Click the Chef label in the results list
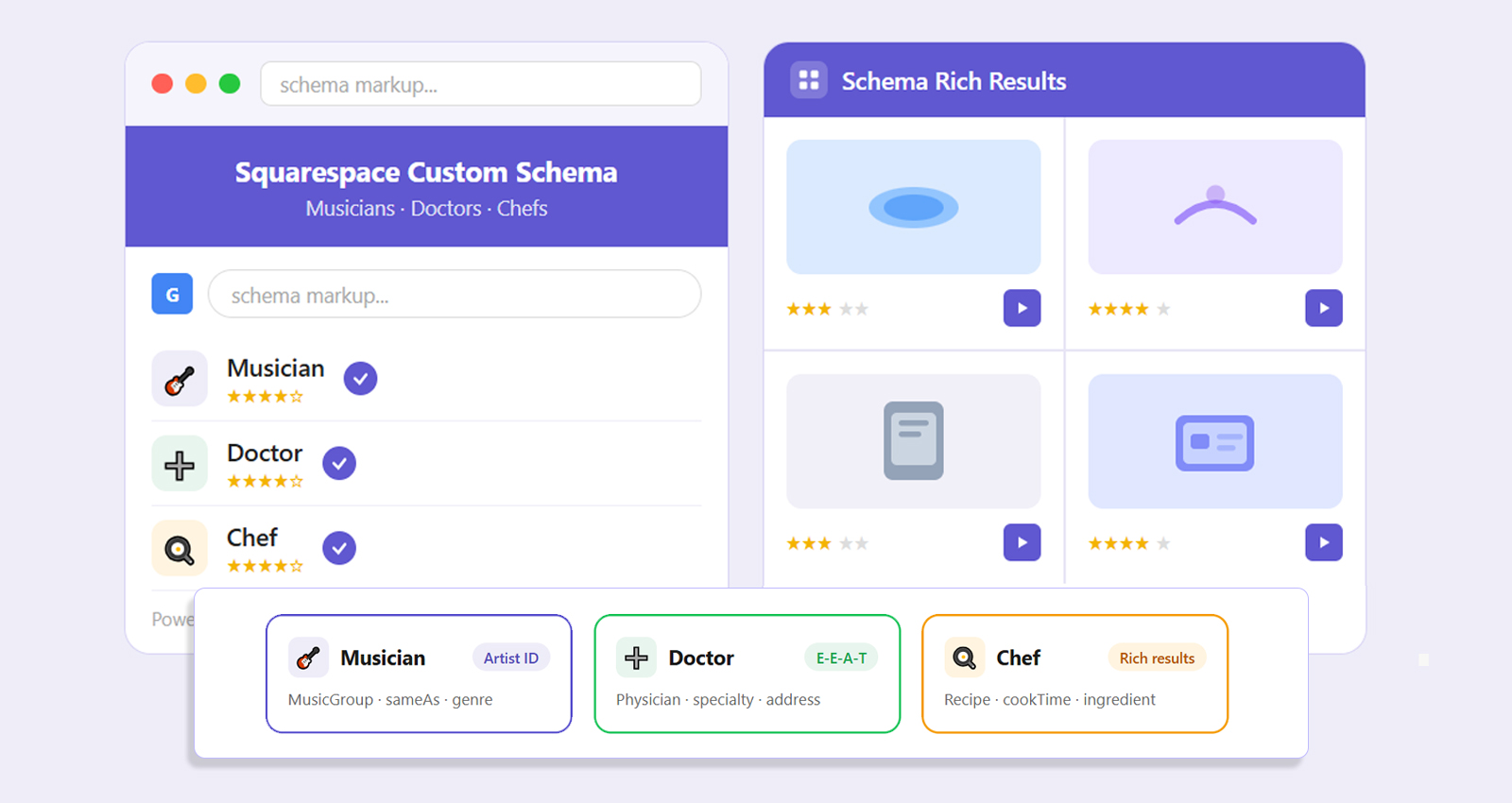1512x803 pixels. (252, 538)
